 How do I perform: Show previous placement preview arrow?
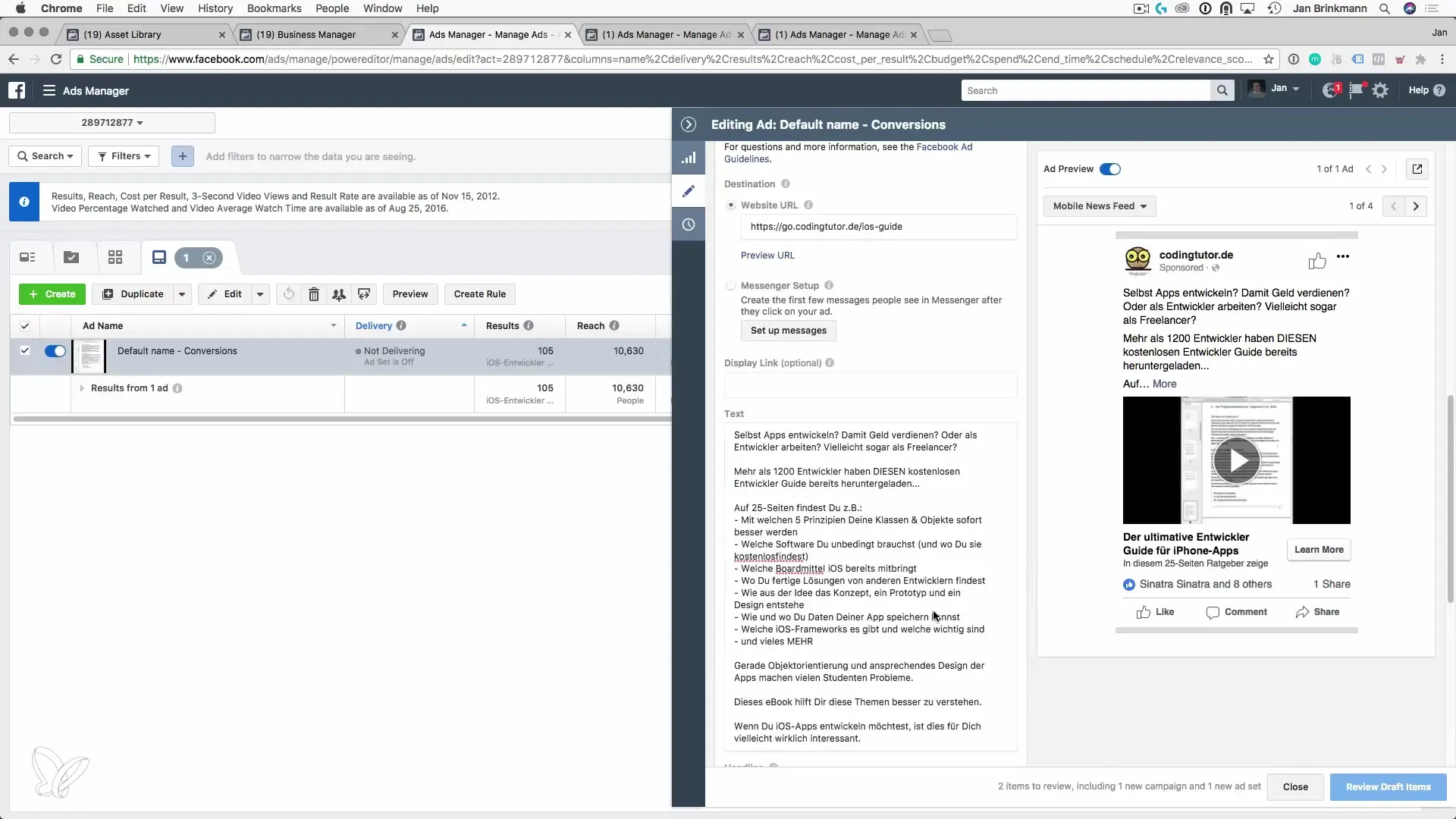pos(1393,206)
